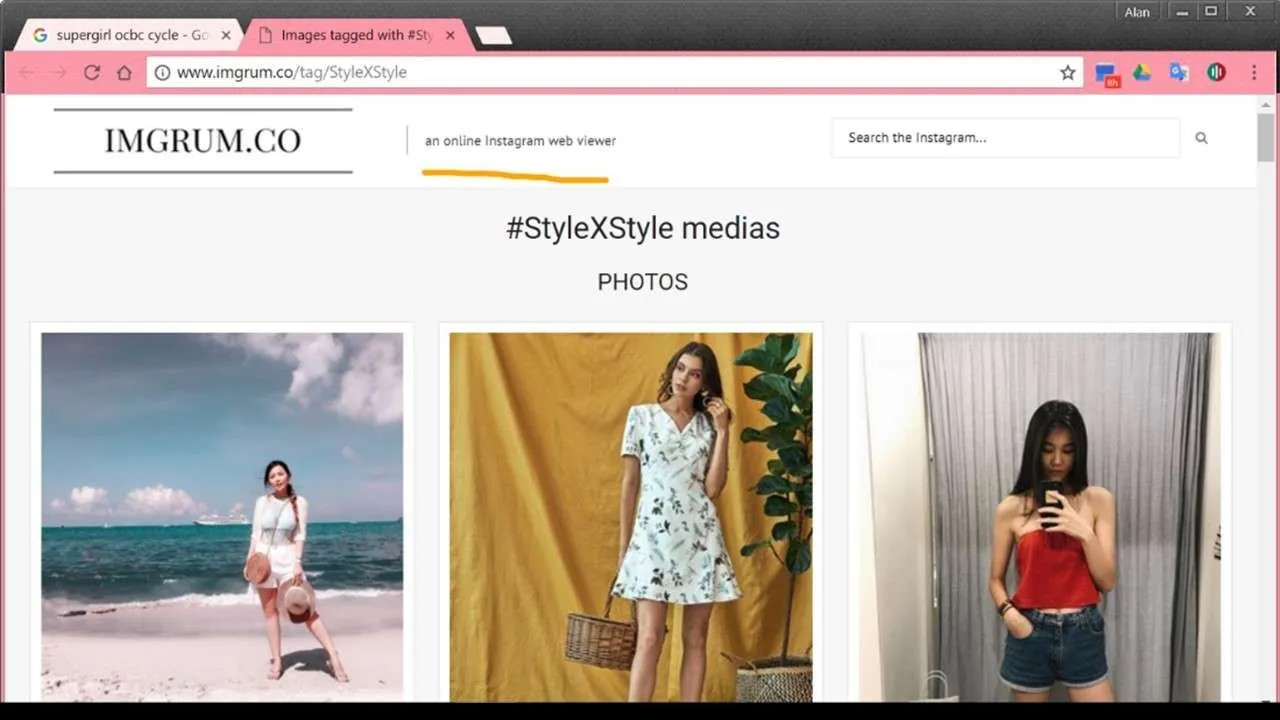The image size is (1280, 720).
Task: Go to the browser home page icon
Action: (124, 72)
